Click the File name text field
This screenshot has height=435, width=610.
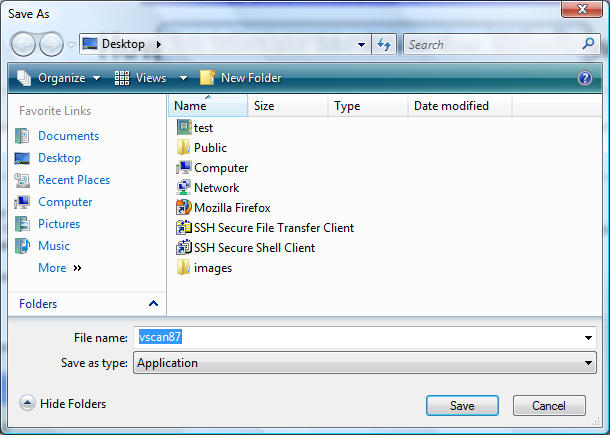point(360,338)
